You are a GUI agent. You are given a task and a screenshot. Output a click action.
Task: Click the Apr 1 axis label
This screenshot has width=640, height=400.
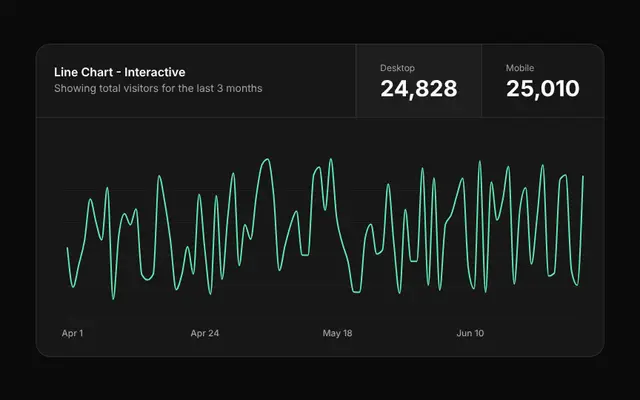(72, 333)
